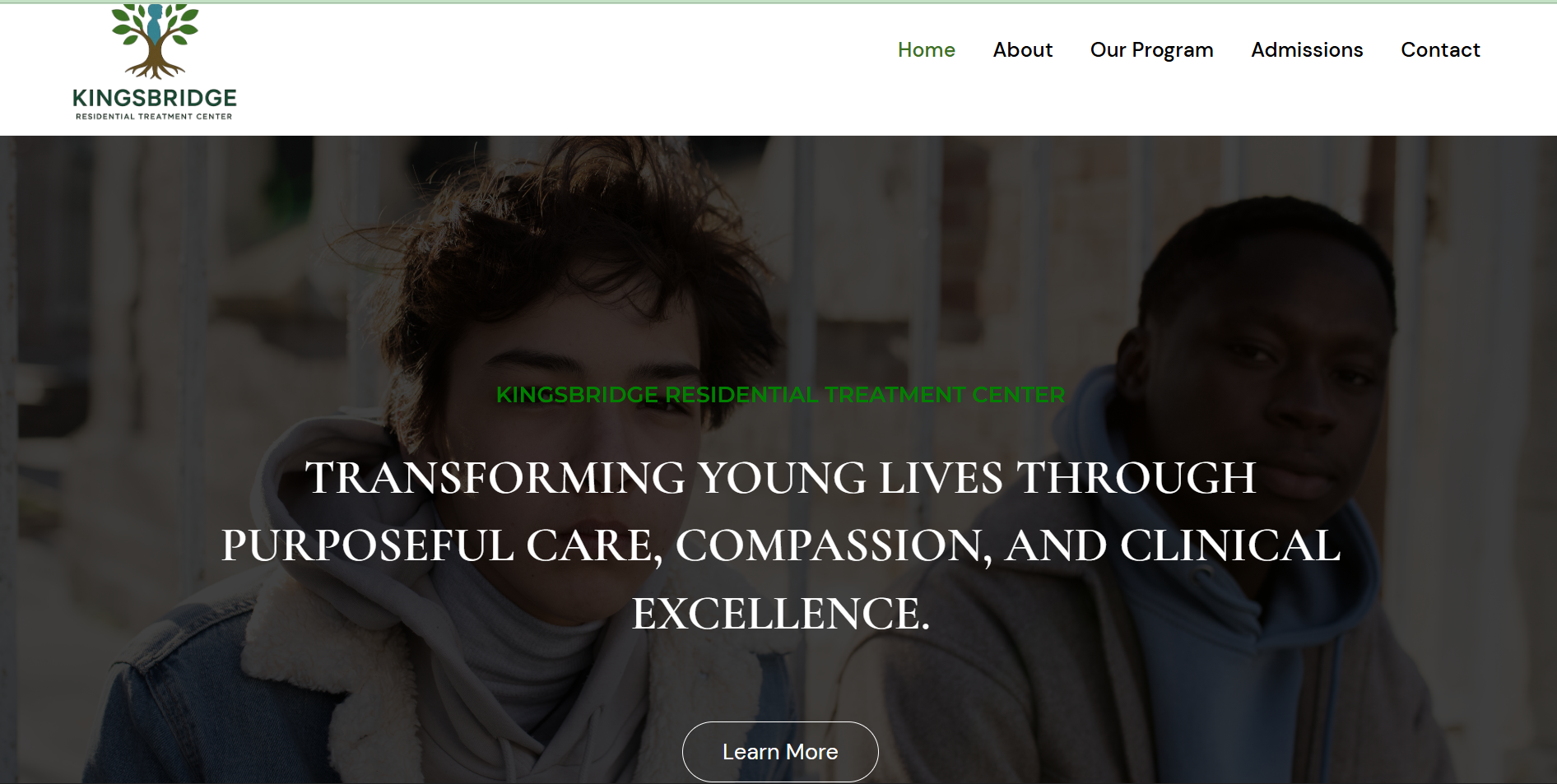
Task: Go to the Home page
Action: [x=926, y=50]
